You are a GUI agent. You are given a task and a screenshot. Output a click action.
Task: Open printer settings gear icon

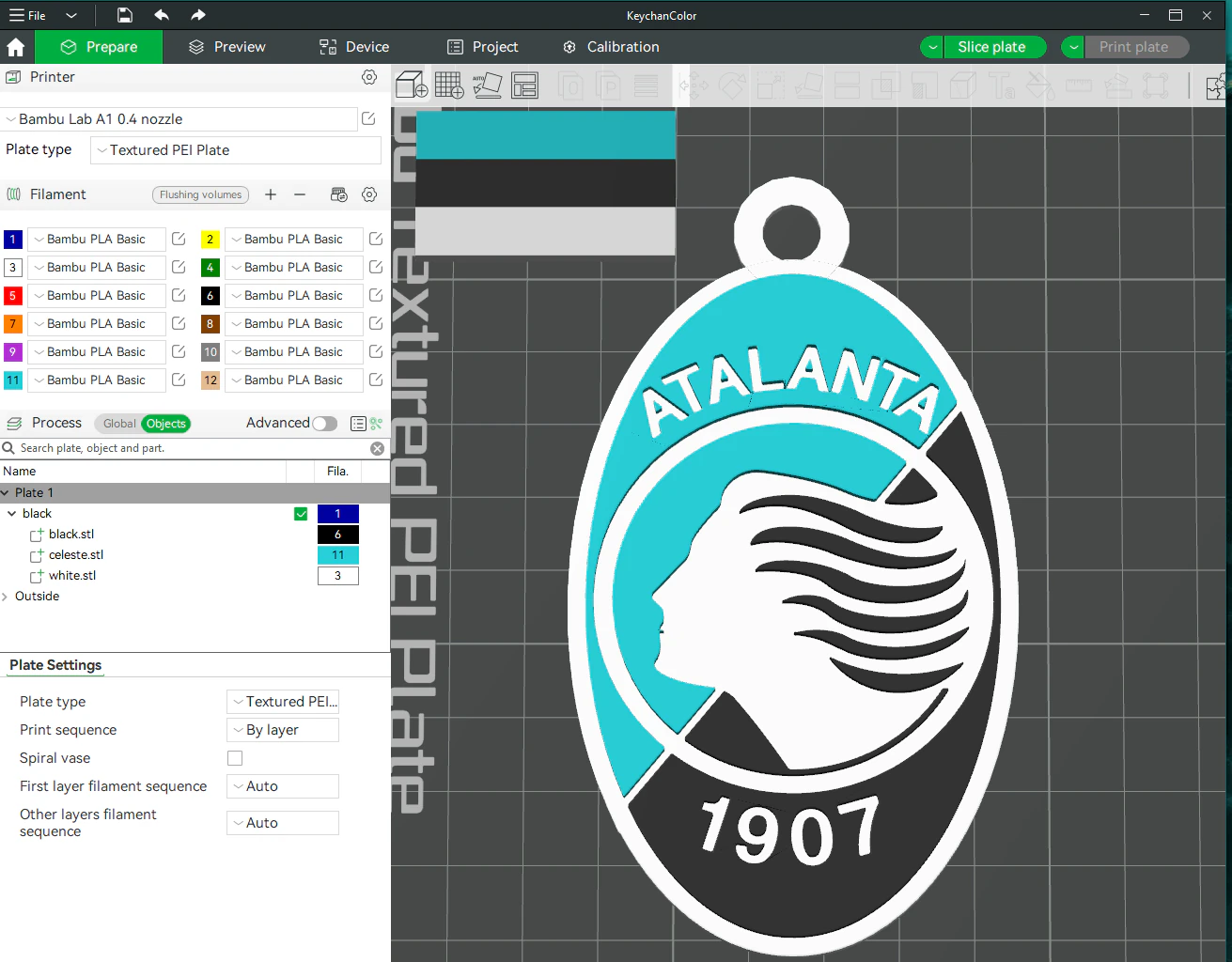tap(369, 77)
